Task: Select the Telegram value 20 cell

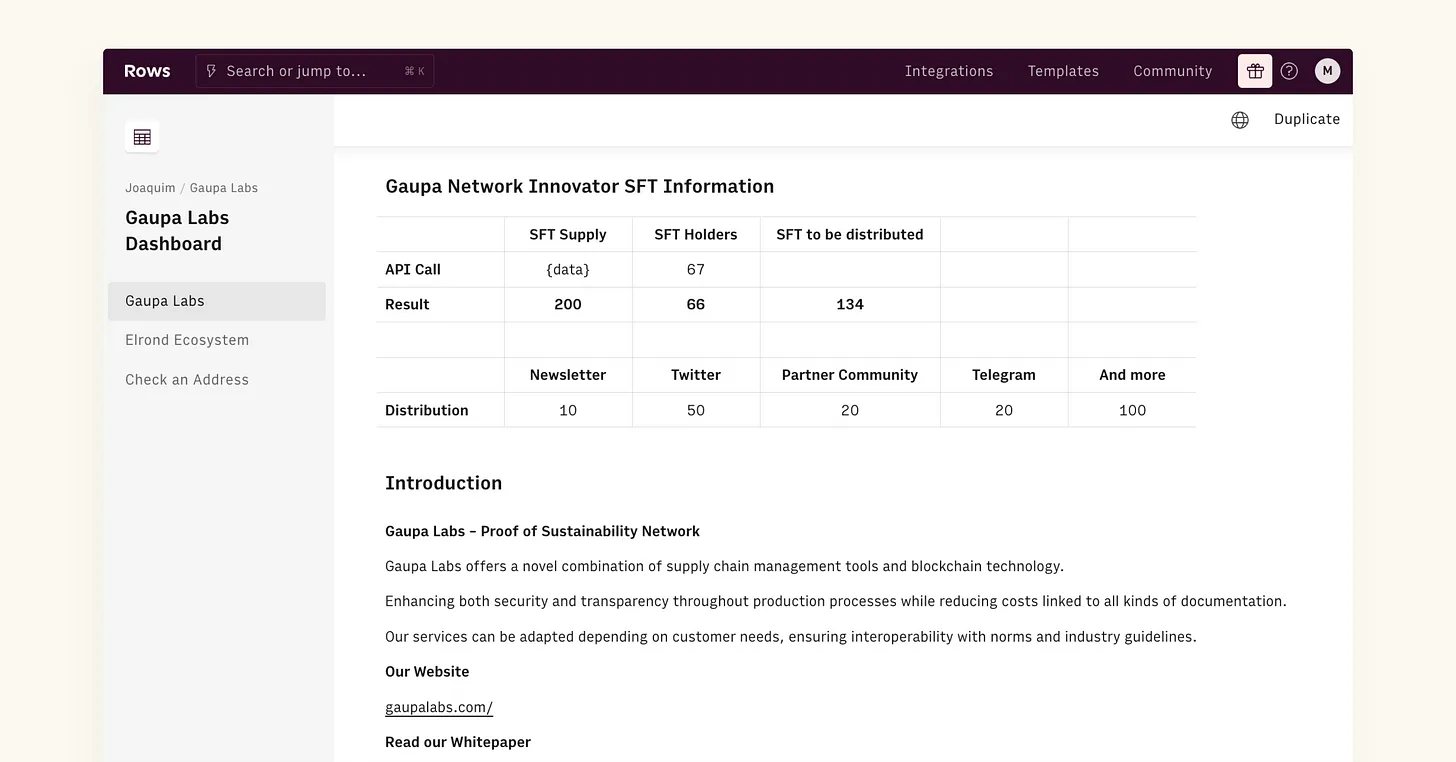Action: [x=1004, y=410]
